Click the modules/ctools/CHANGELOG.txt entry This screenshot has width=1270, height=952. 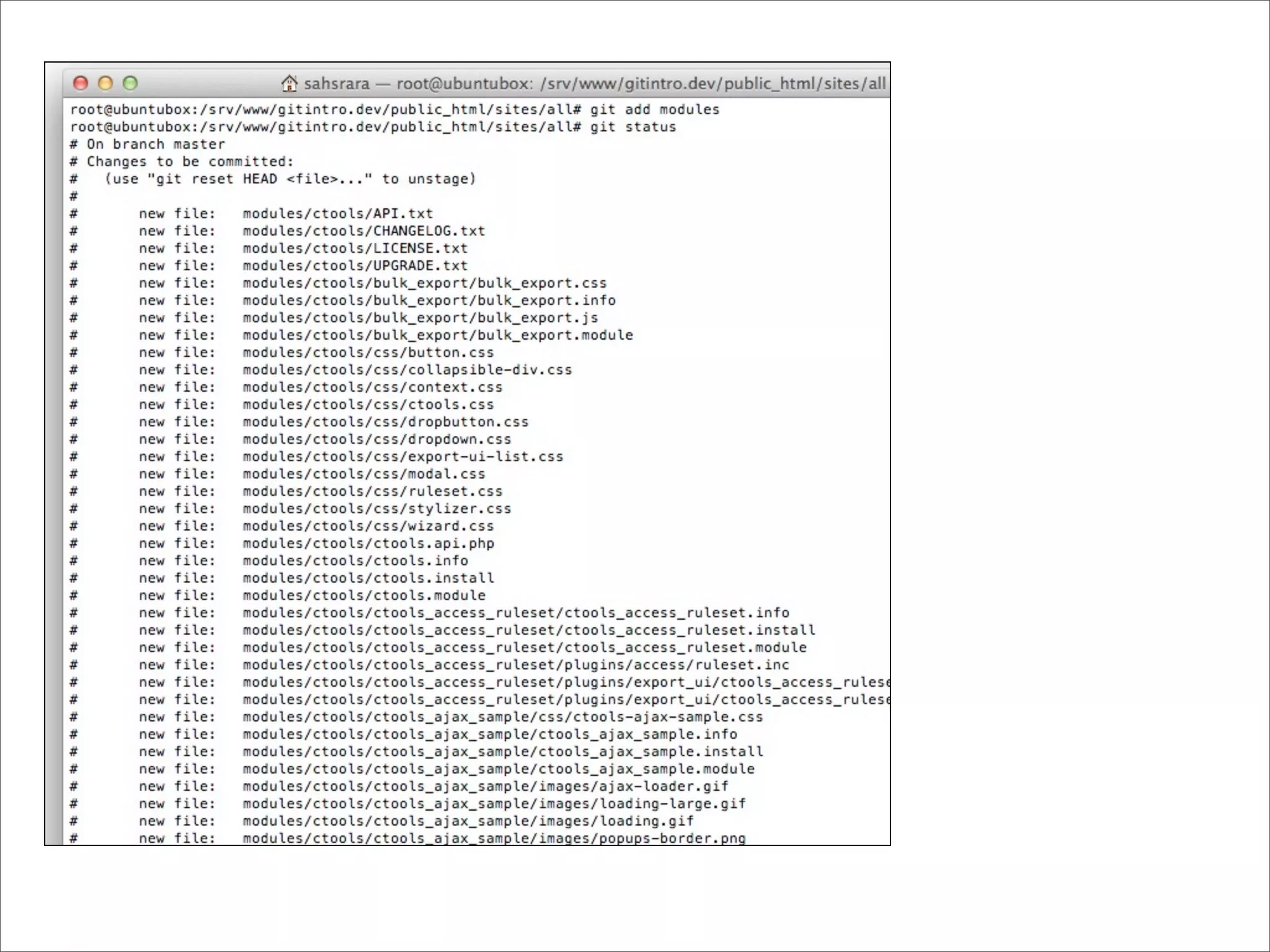(x=363, y=231)
